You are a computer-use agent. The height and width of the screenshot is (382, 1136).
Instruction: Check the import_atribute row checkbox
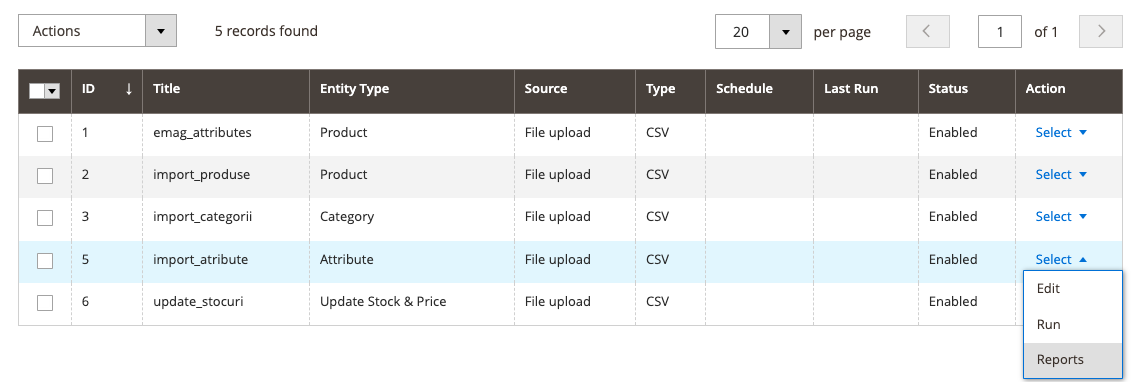45,260
